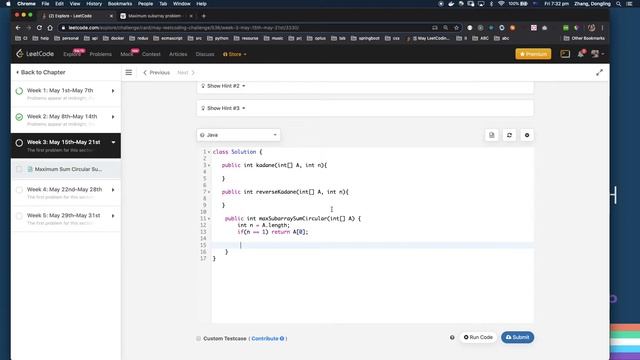640x360 pixels.
Task: Click the browser home icon
Action: click(x=50, y=28)
